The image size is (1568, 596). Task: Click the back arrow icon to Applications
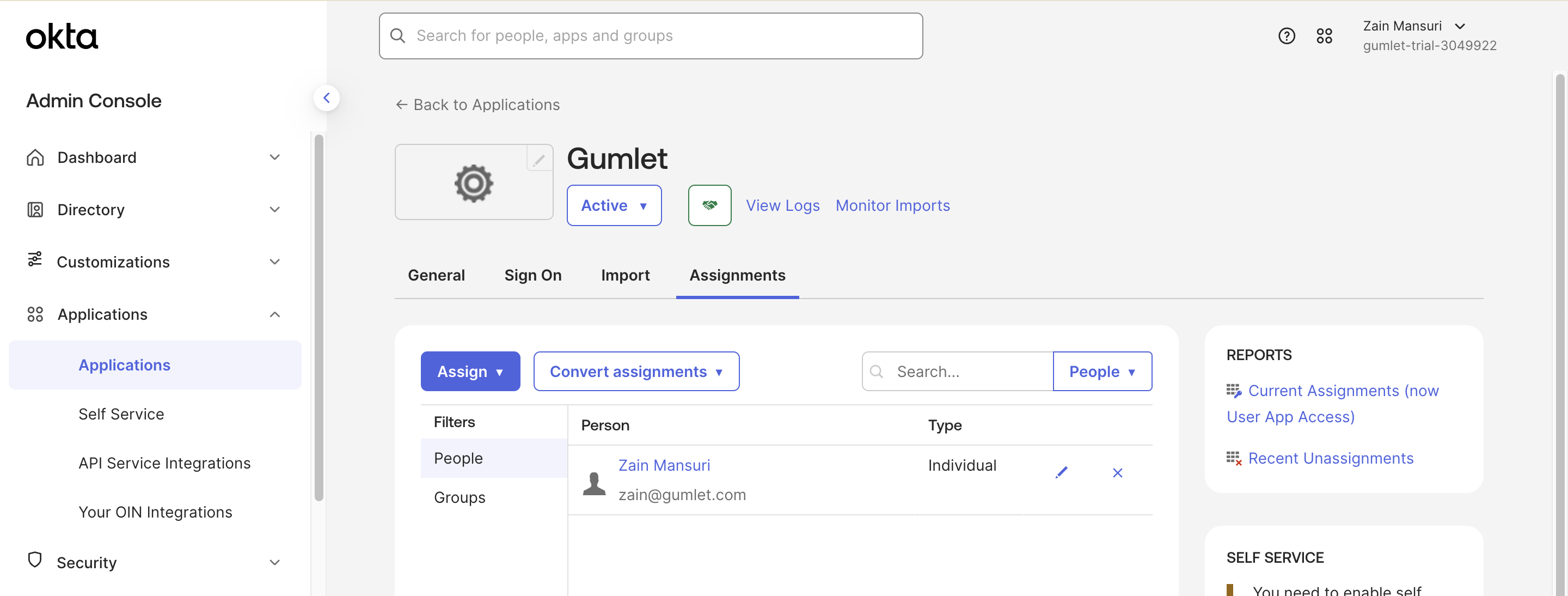[x=402, y=105]
